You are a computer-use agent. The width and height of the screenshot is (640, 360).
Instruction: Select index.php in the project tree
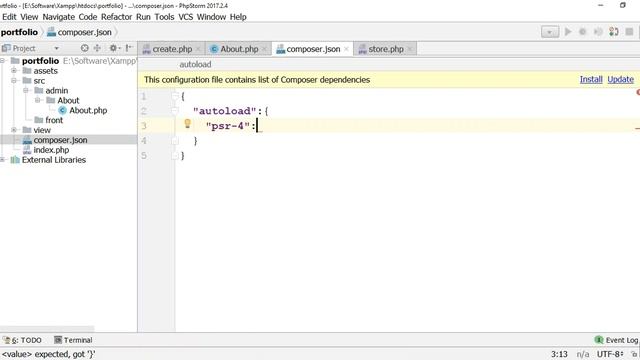[x=46, y=150]
